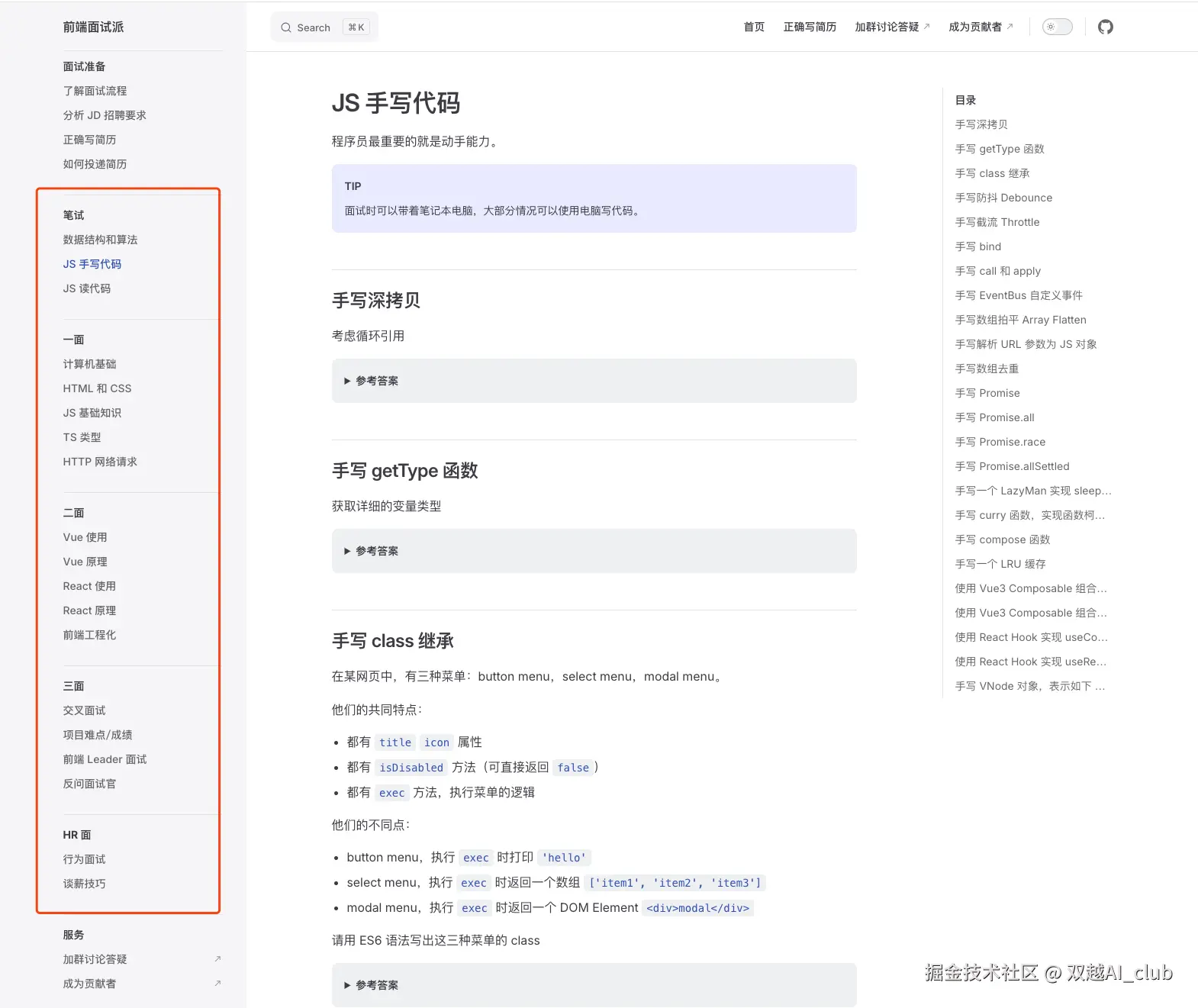Open sidebar link 正确写简历
Screen dimensions: 1198x1008
coord(89,140)
